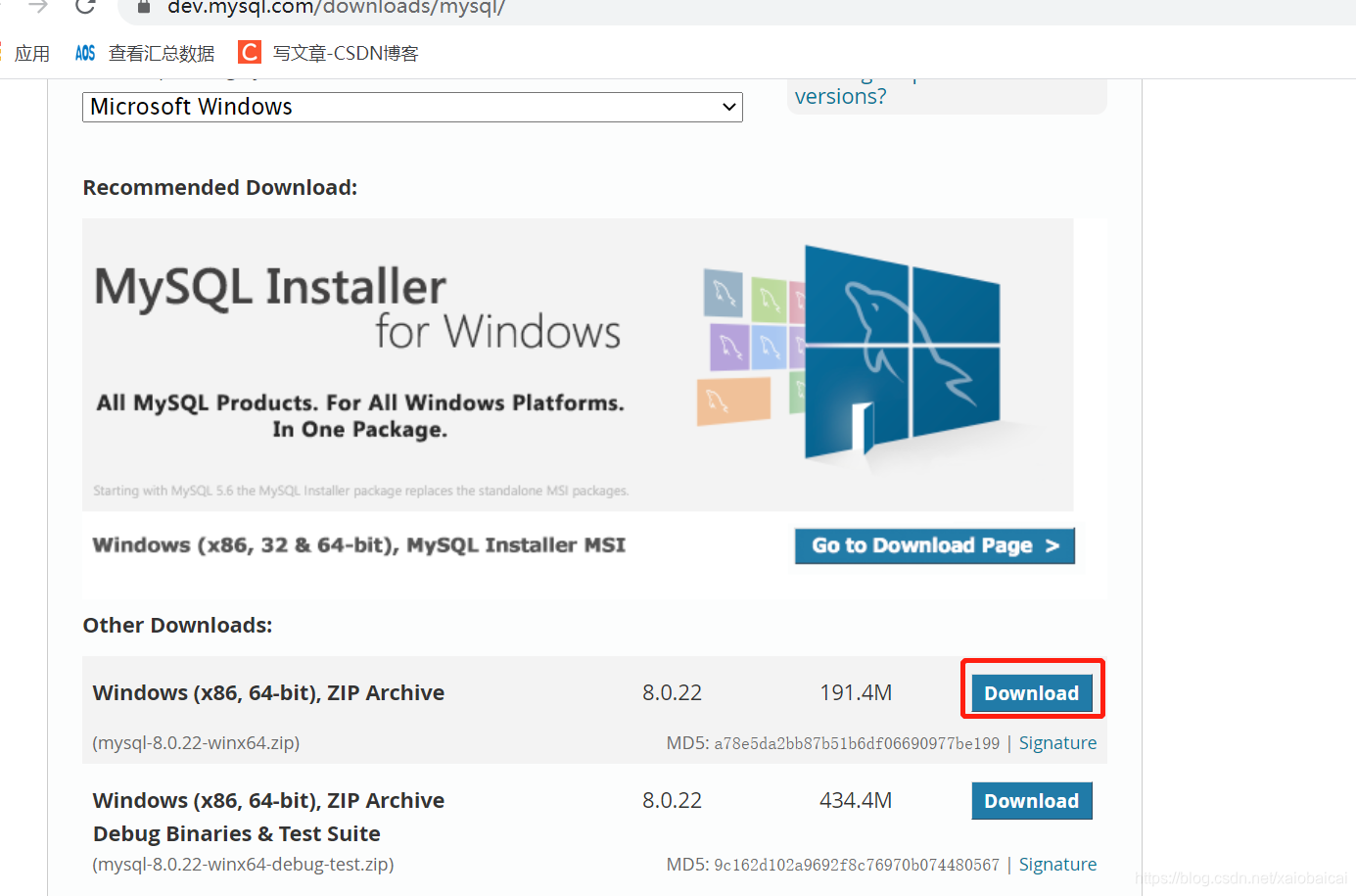Select 'Recommended Download:' heading text

click(x=220, y=187)
